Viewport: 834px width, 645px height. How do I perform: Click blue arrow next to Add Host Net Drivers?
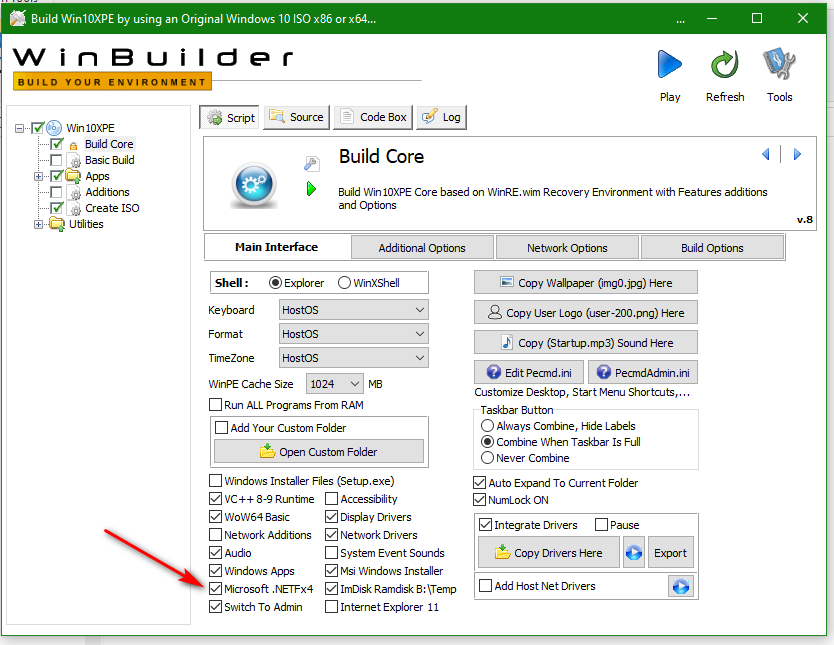681,586
